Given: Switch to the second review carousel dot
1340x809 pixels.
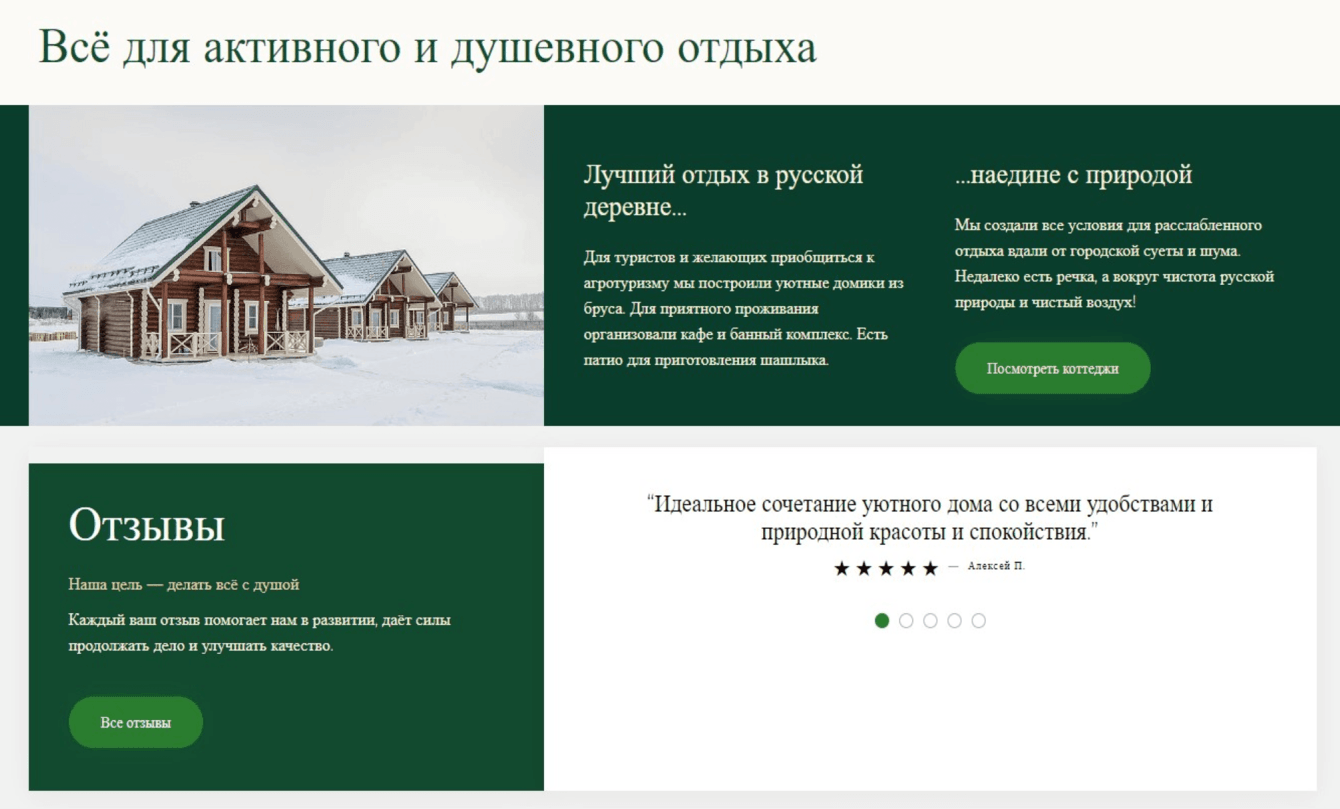Looking at the screenshot, I should pos(906,621).
